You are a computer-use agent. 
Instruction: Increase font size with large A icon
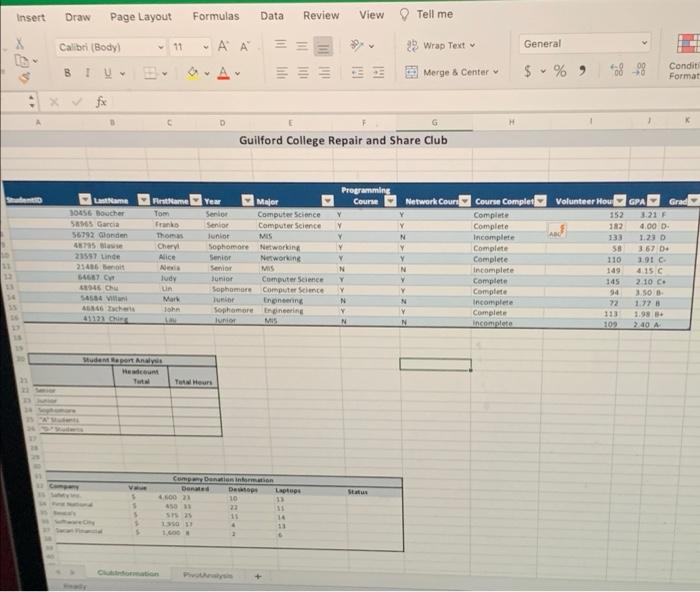tap(223, 46)
